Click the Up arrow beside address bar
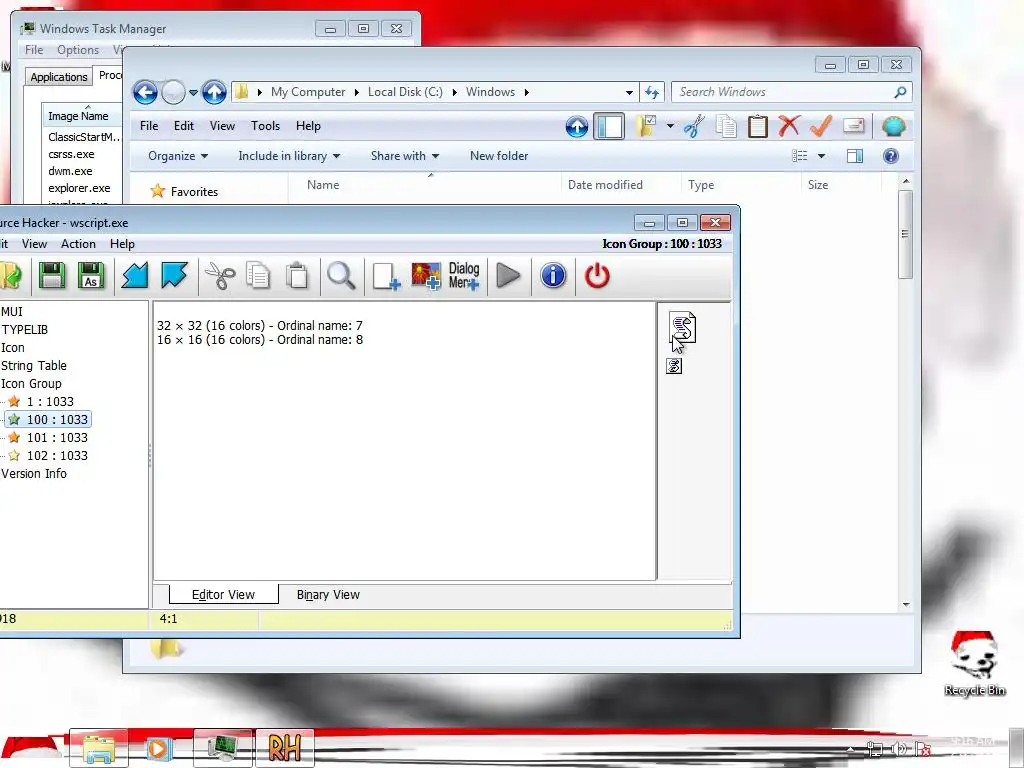This screenshot has height=768, width=1024. [x=214, y=92]
